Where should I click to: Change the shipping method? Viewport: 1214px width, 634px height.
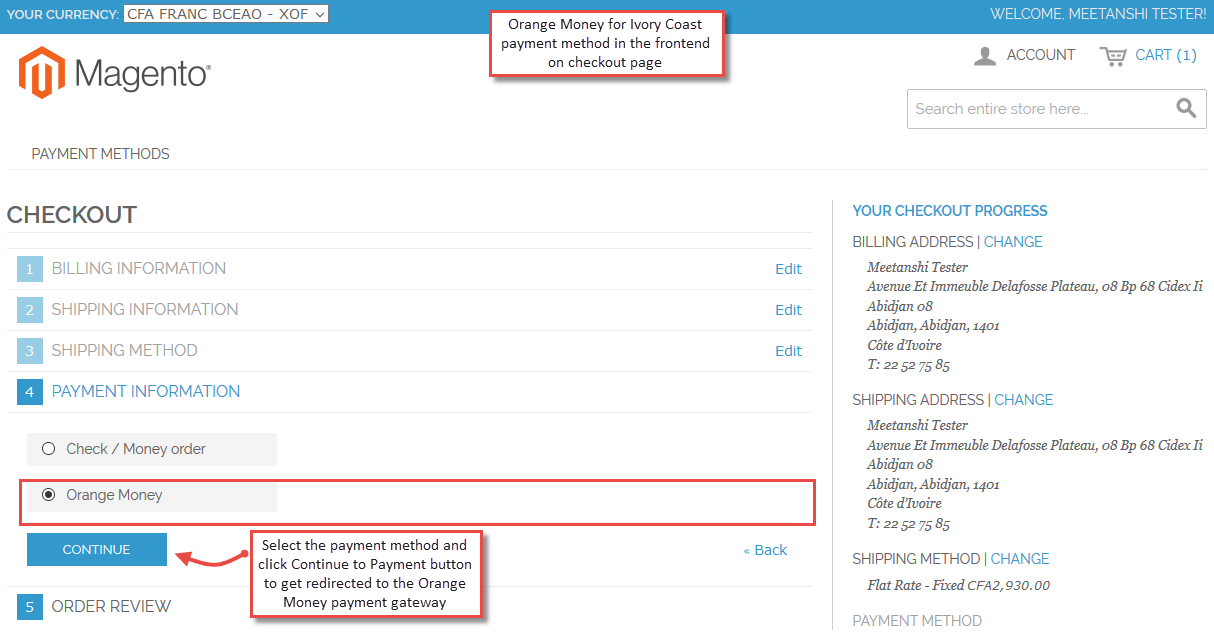(x=1020, y=559)
